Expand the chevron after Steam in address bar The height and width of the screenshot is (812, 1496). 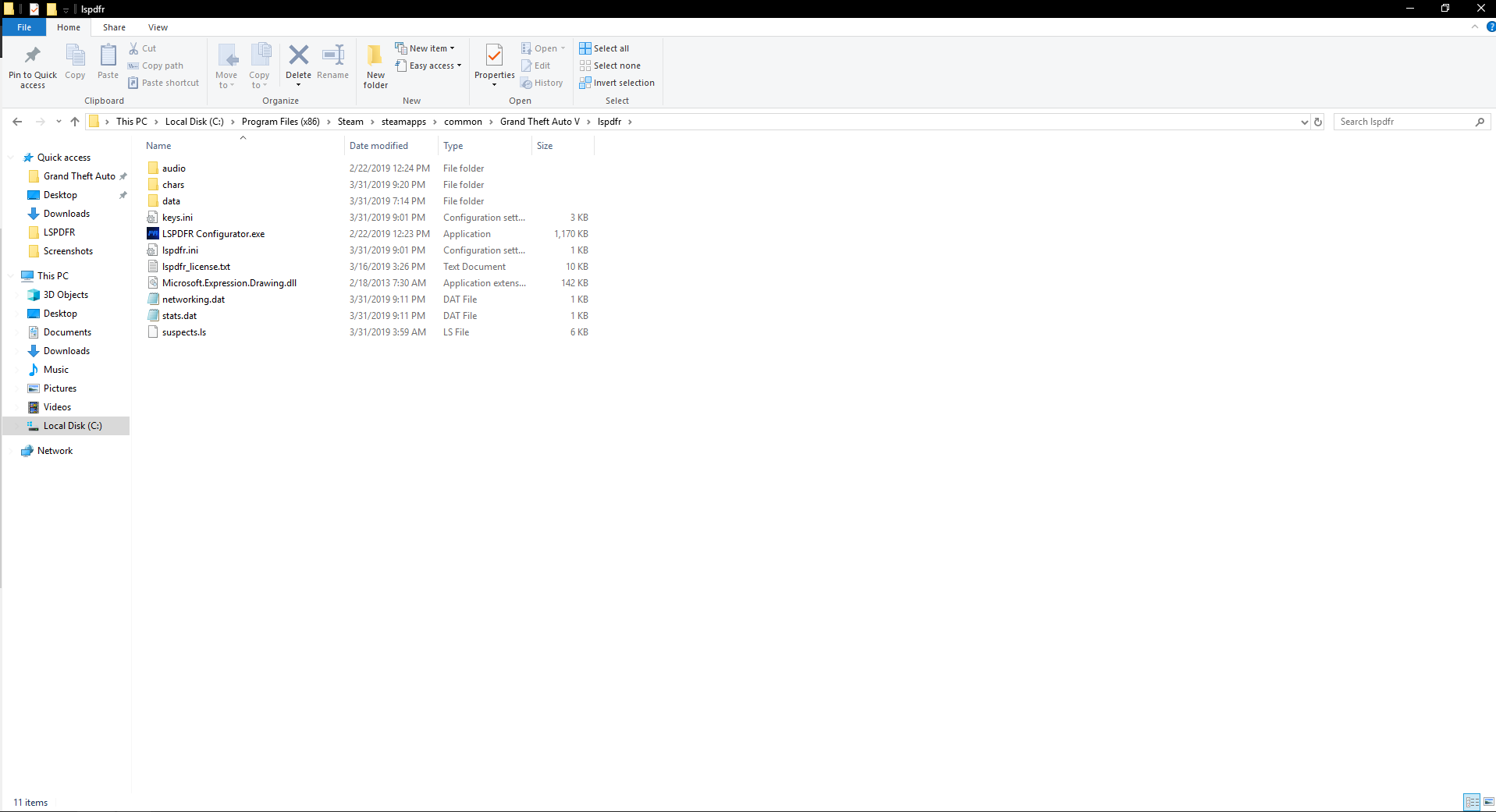[x=372, y=122]
